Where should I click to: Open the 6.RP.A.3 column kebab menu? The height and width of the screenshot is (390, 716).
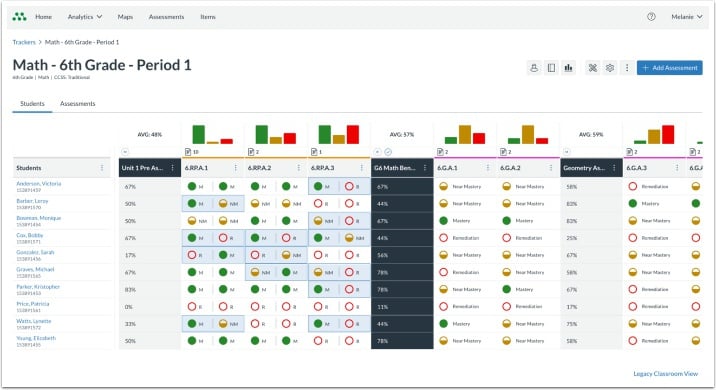click(x=362, y=168)
